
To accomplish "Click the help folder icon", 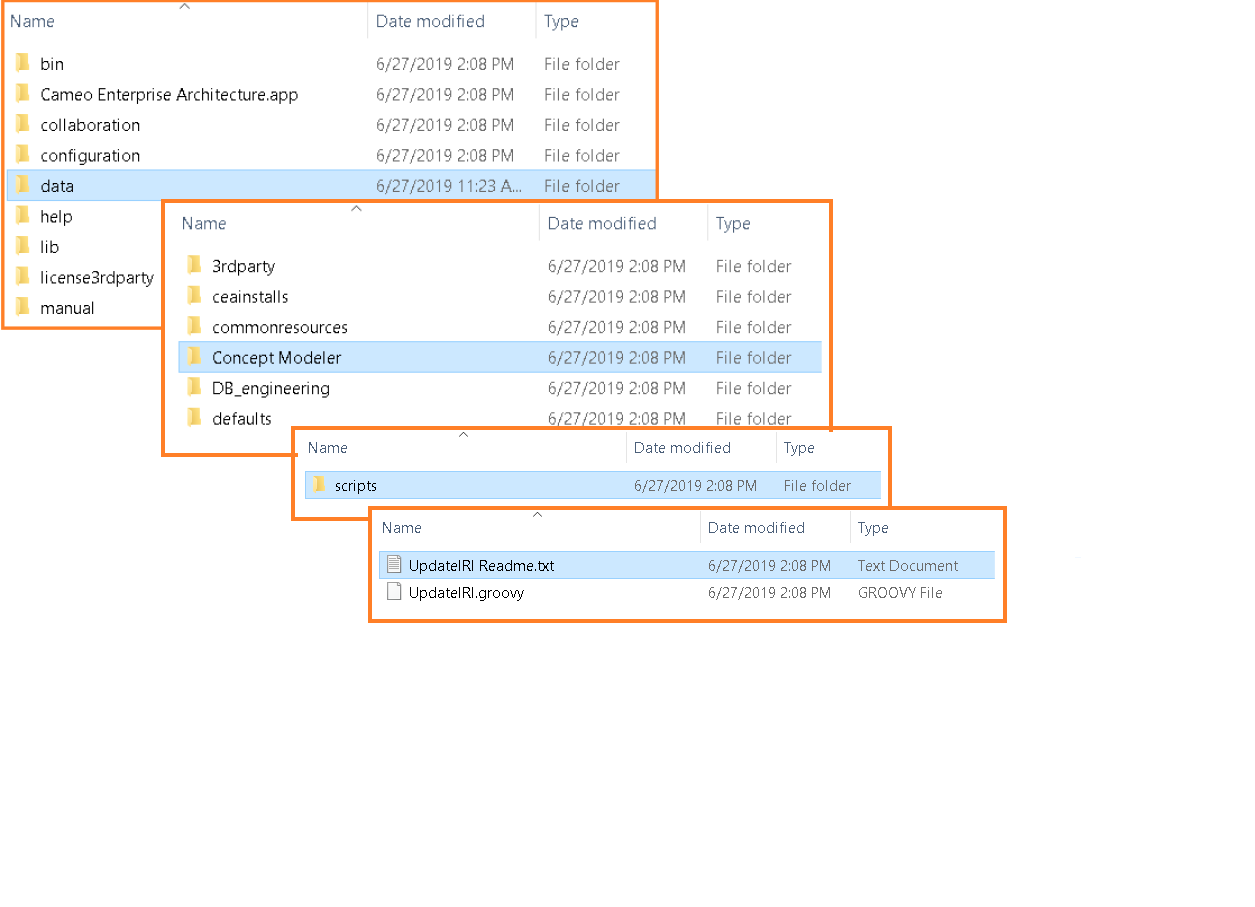I will coord(23,216).
